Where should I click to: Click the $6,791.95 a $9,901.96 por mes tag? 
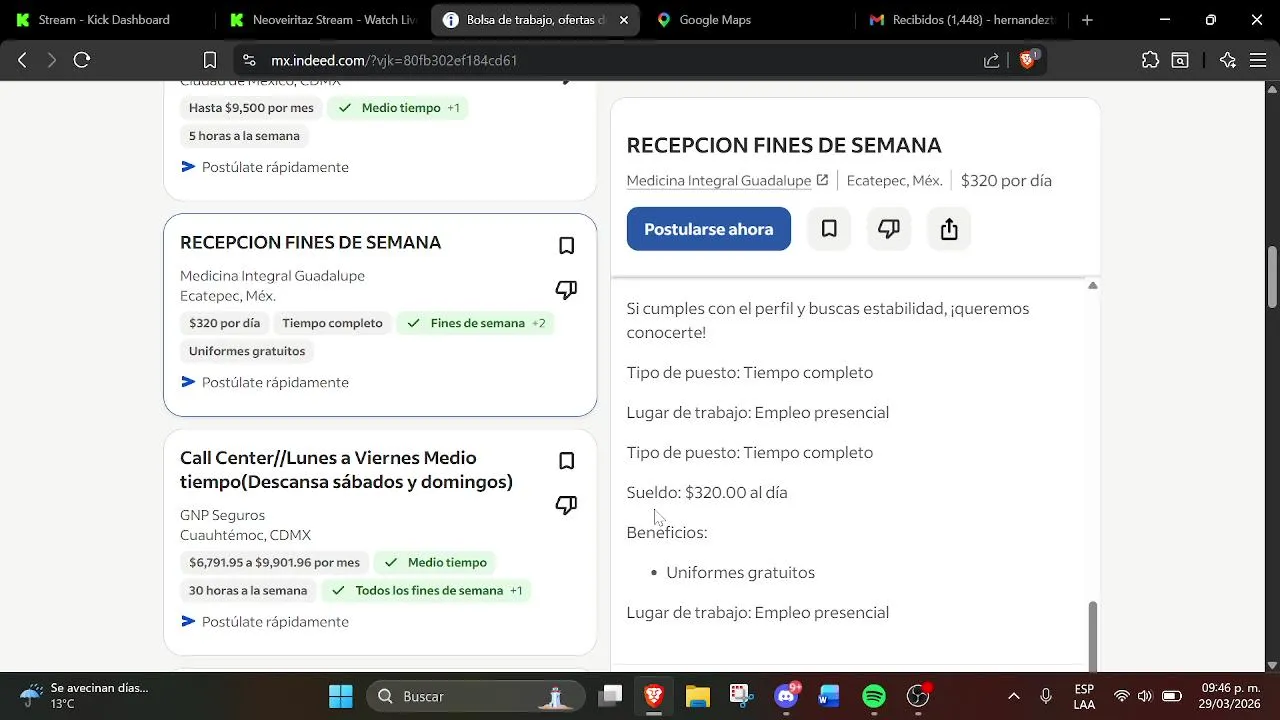(x=274, y=563)
